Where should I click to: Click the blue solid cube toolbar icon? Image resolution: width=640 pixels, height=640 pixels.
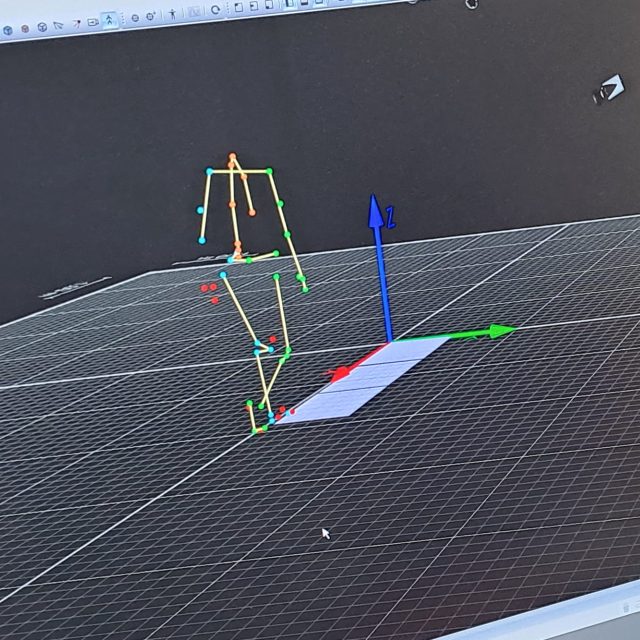pos(8,30)
